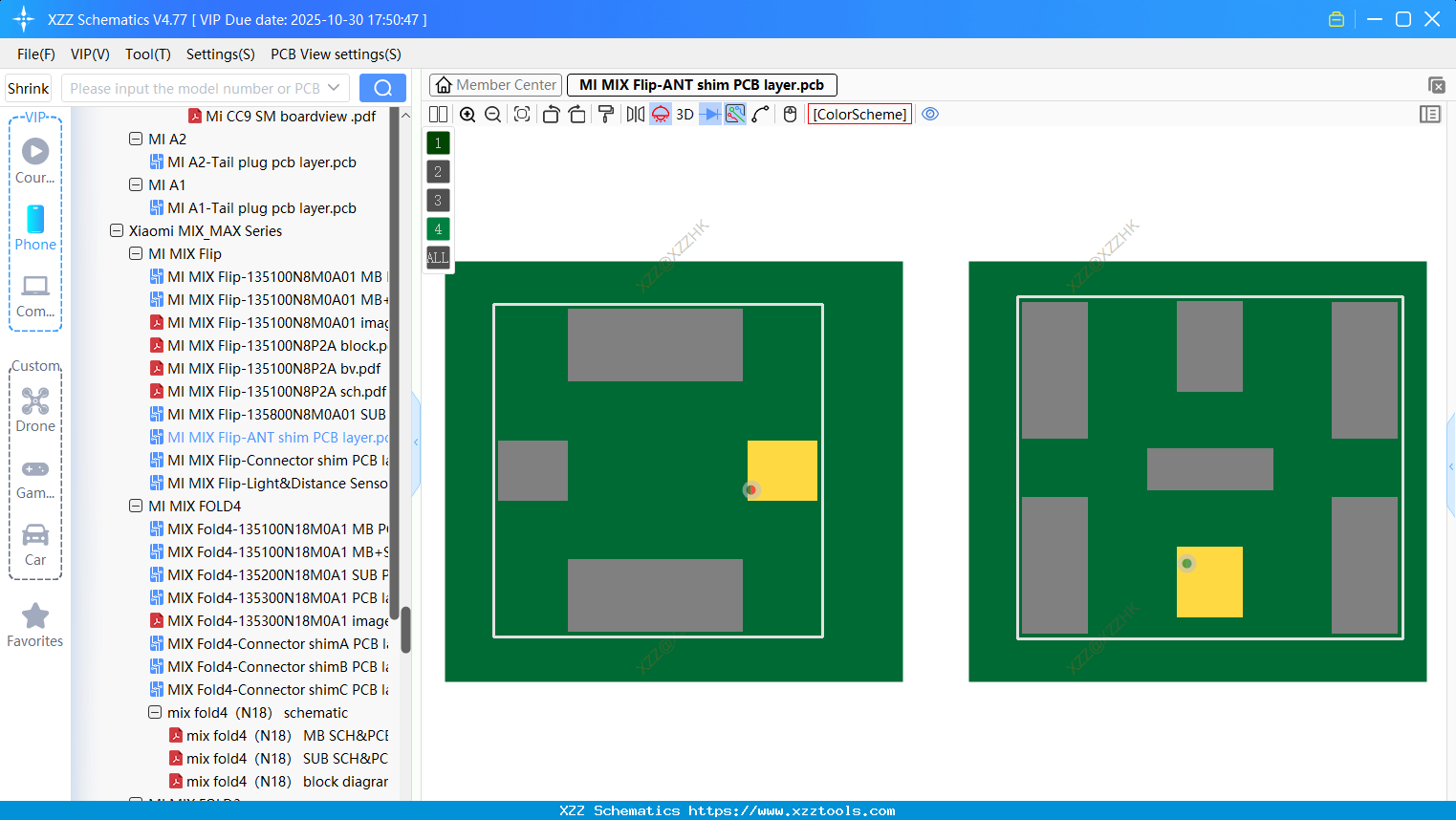Click the scroll up arrow of tree panel

(x=405, y=115)
